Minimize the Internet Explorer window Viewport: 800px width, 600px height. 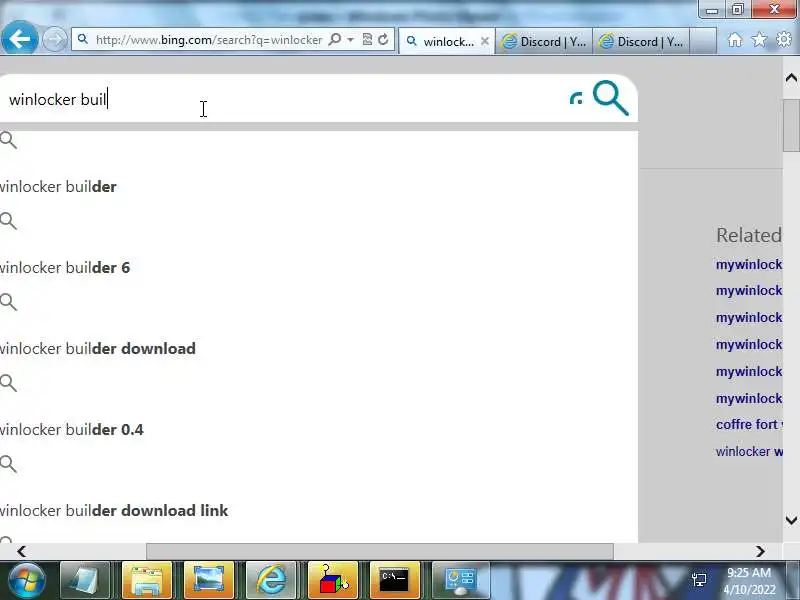(712, 9)
